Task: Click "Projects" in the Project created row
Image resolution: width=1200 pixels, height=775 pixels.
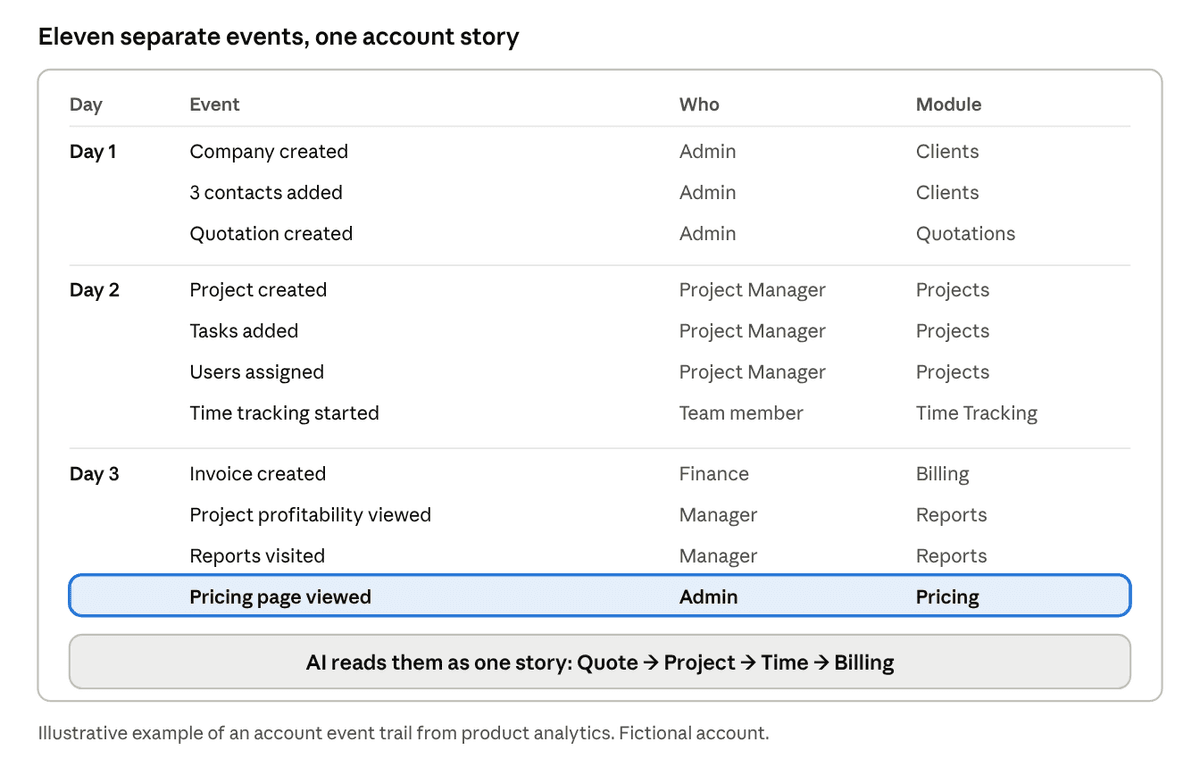Action: click(x=953, y=290)
